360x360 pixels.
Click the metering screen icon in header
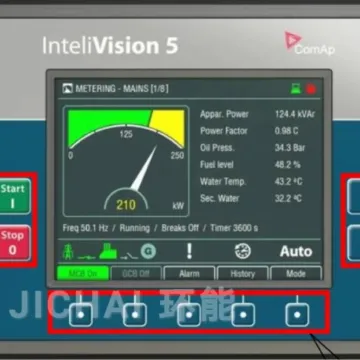[x=68, y=89]
